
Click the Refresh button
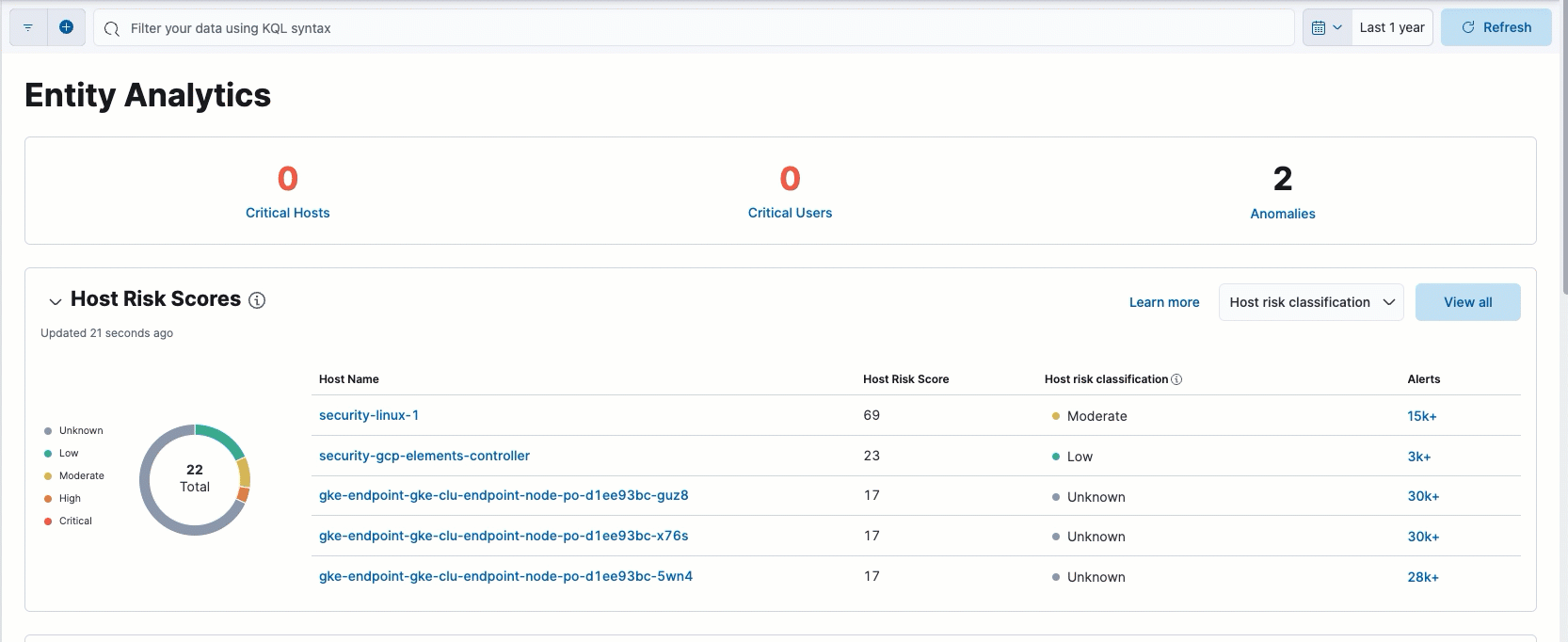coord(1496,28)
